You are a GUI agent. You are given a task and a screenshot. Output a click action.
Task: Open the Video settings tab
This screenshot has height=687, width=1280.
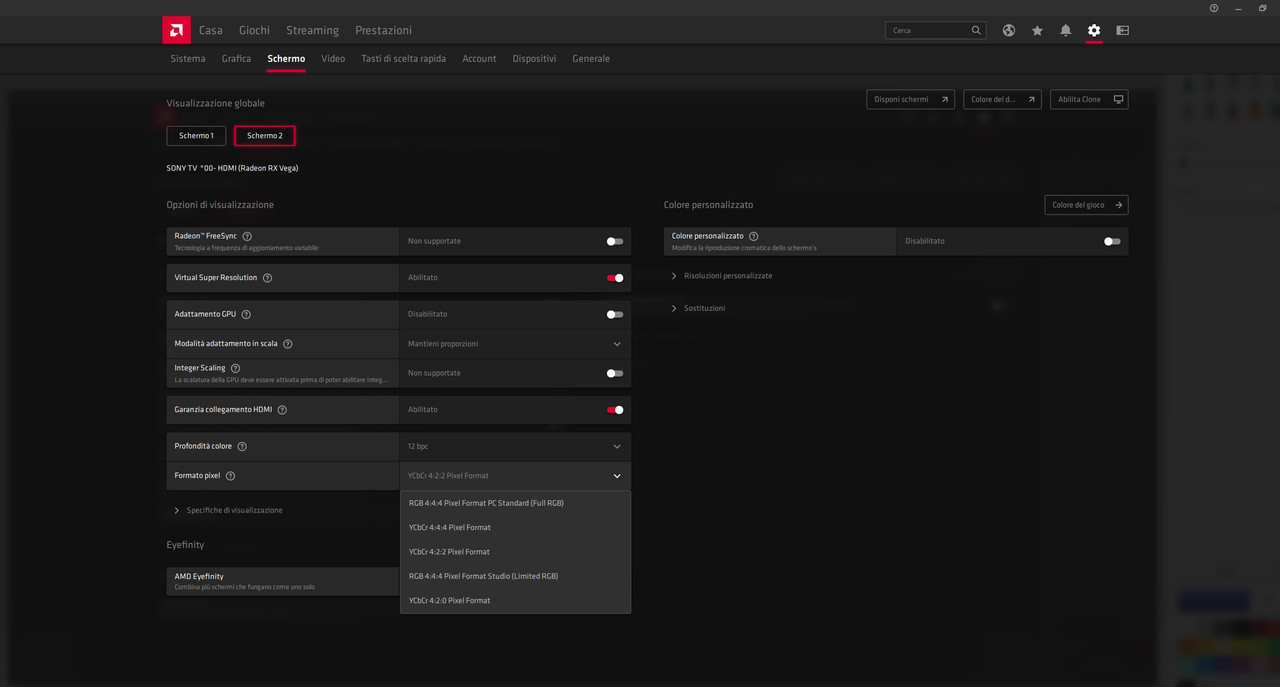[x=333, y=59]
